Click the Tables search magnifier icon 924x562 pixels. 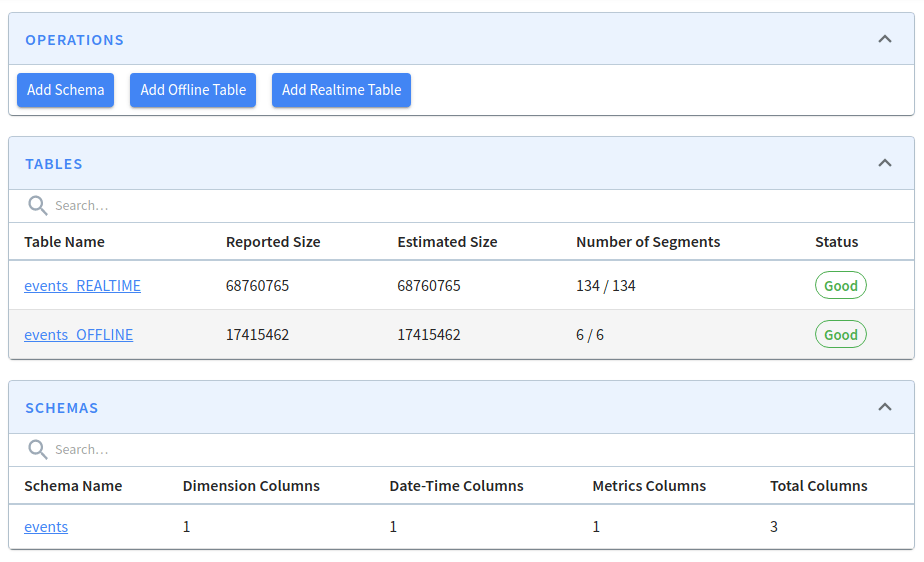coord(38,206)
